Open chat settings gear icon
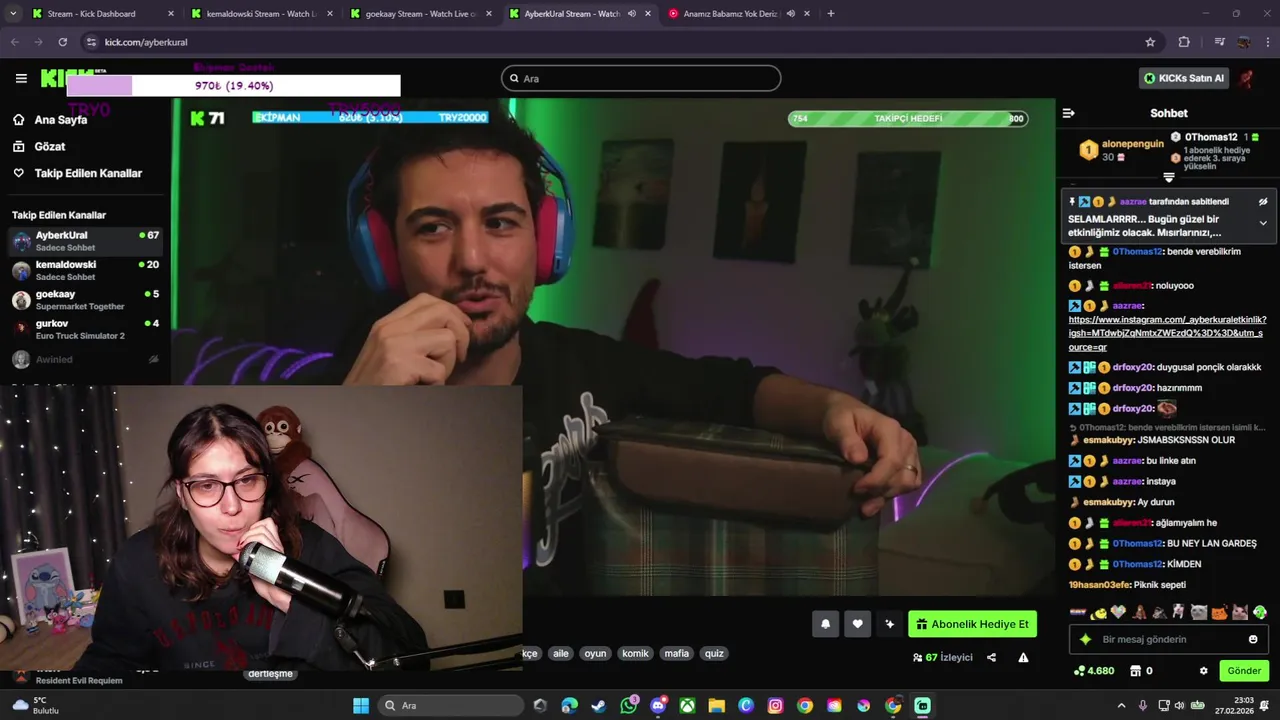 tap(1204, 671)
